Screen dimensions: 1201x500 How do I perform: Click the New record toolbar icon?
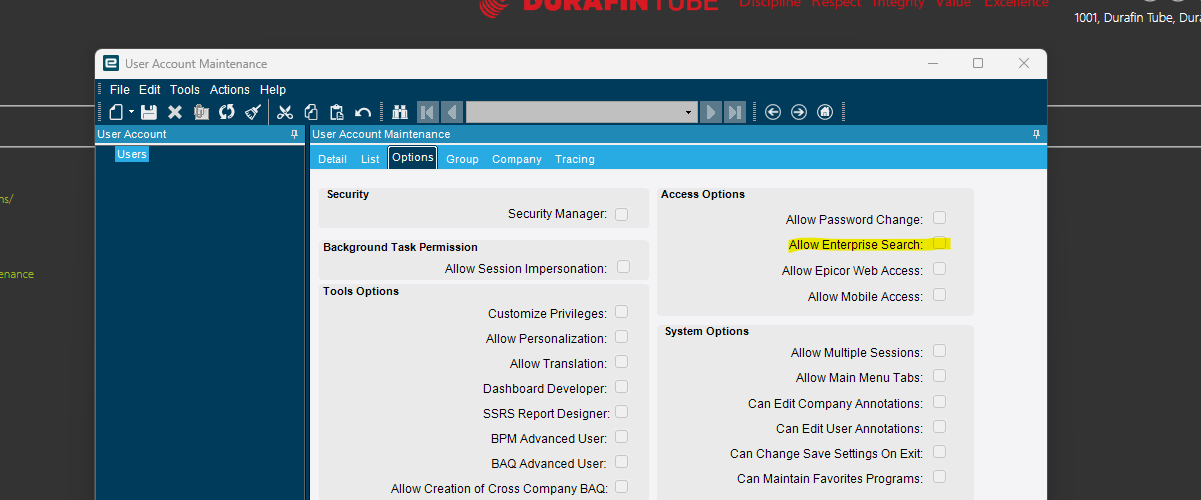pyautogui.click(x=116, y=112)
